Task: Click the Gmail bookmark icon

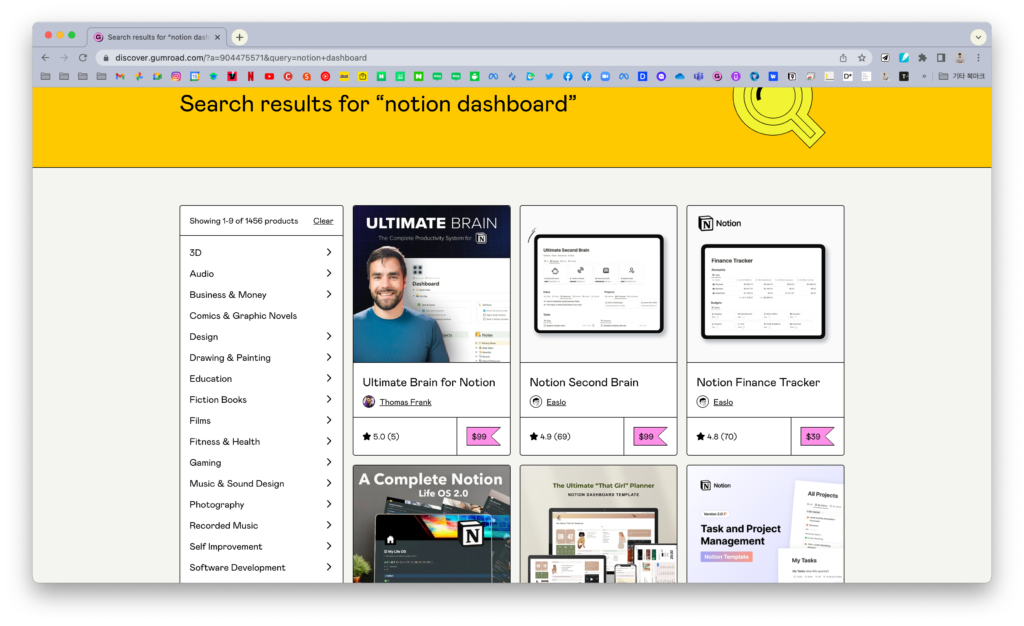Action: point(120,76)
